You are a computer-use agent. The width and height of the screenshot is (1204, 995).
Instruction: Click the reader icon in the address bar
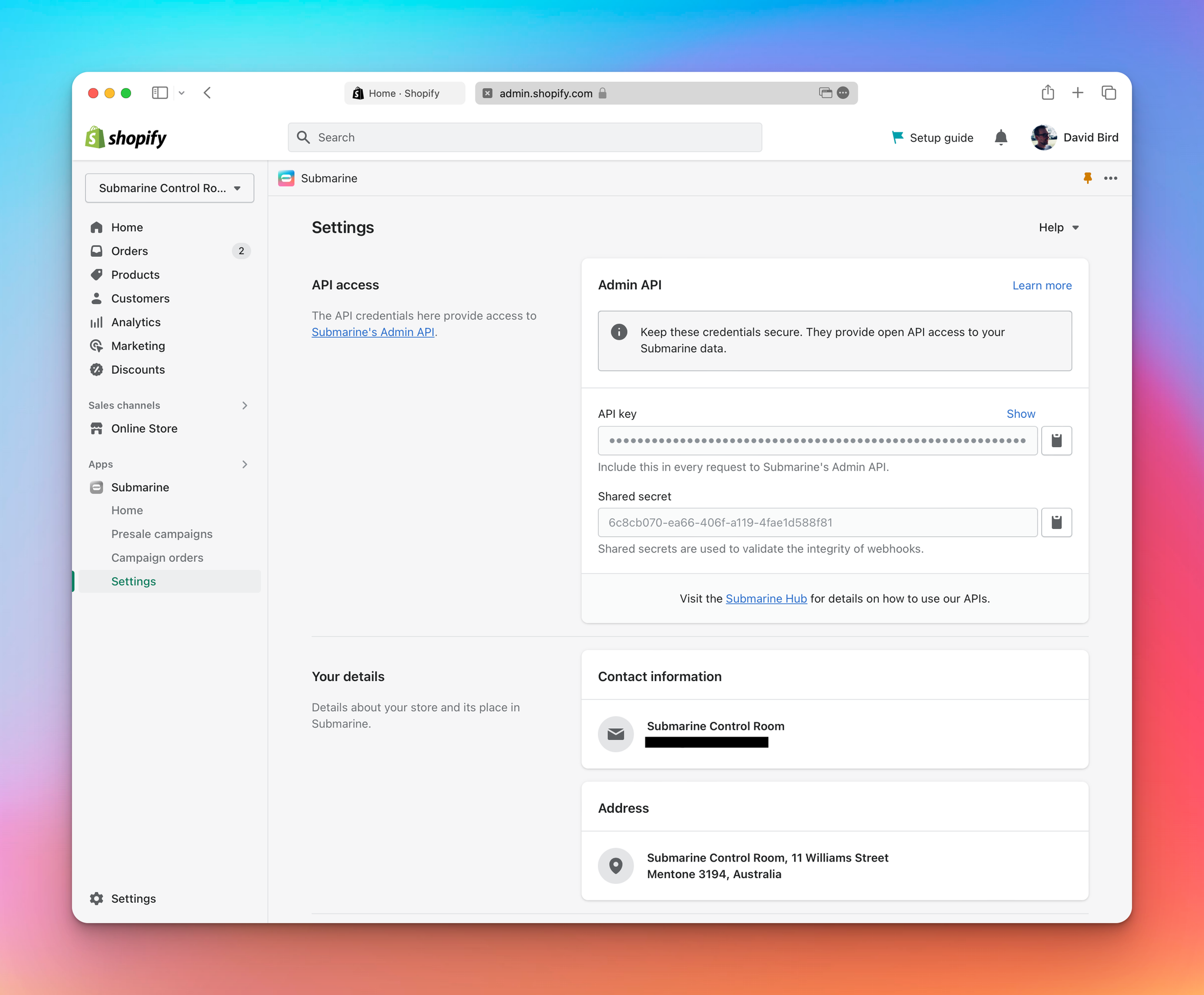click(x=825, y=93)
